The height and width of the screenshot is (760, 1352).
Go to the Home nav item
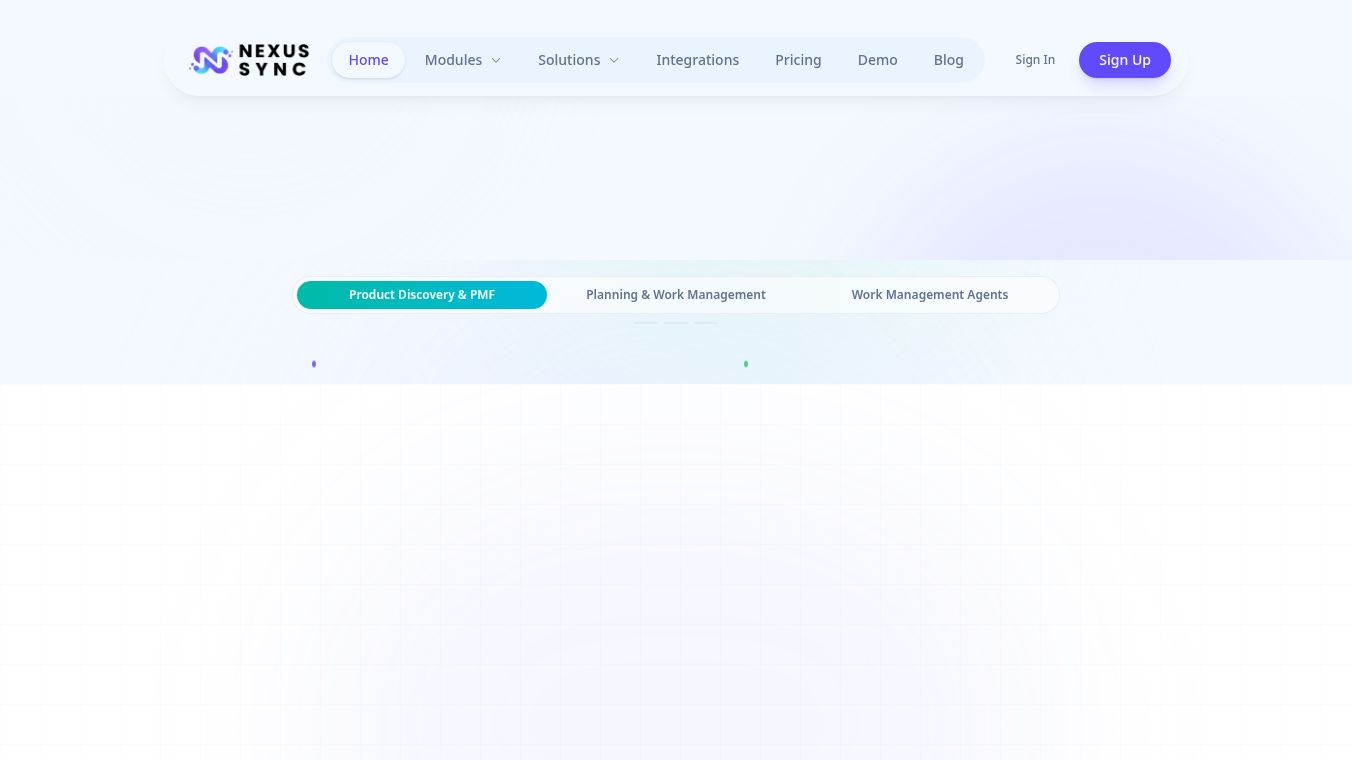(368, 60)
